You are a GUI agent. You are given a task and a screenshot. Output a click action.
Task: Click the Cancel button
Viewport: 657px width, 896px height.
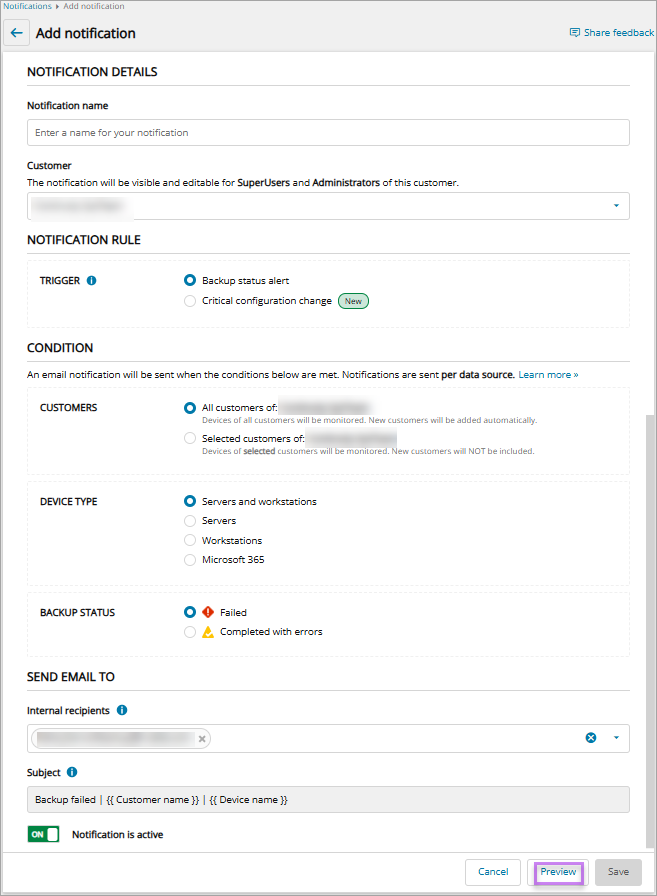[493, 872]
